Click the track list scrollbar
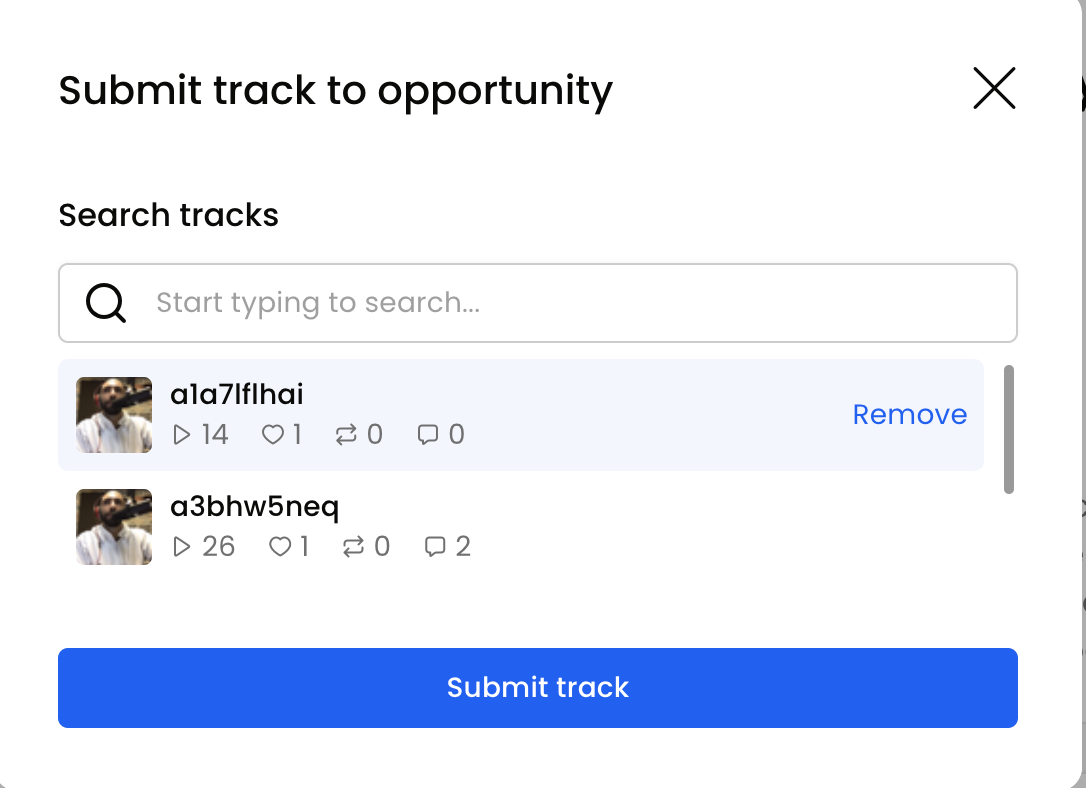Image resolution: width=1086 pixels, height=788 pixels. tap(1008, 429)
